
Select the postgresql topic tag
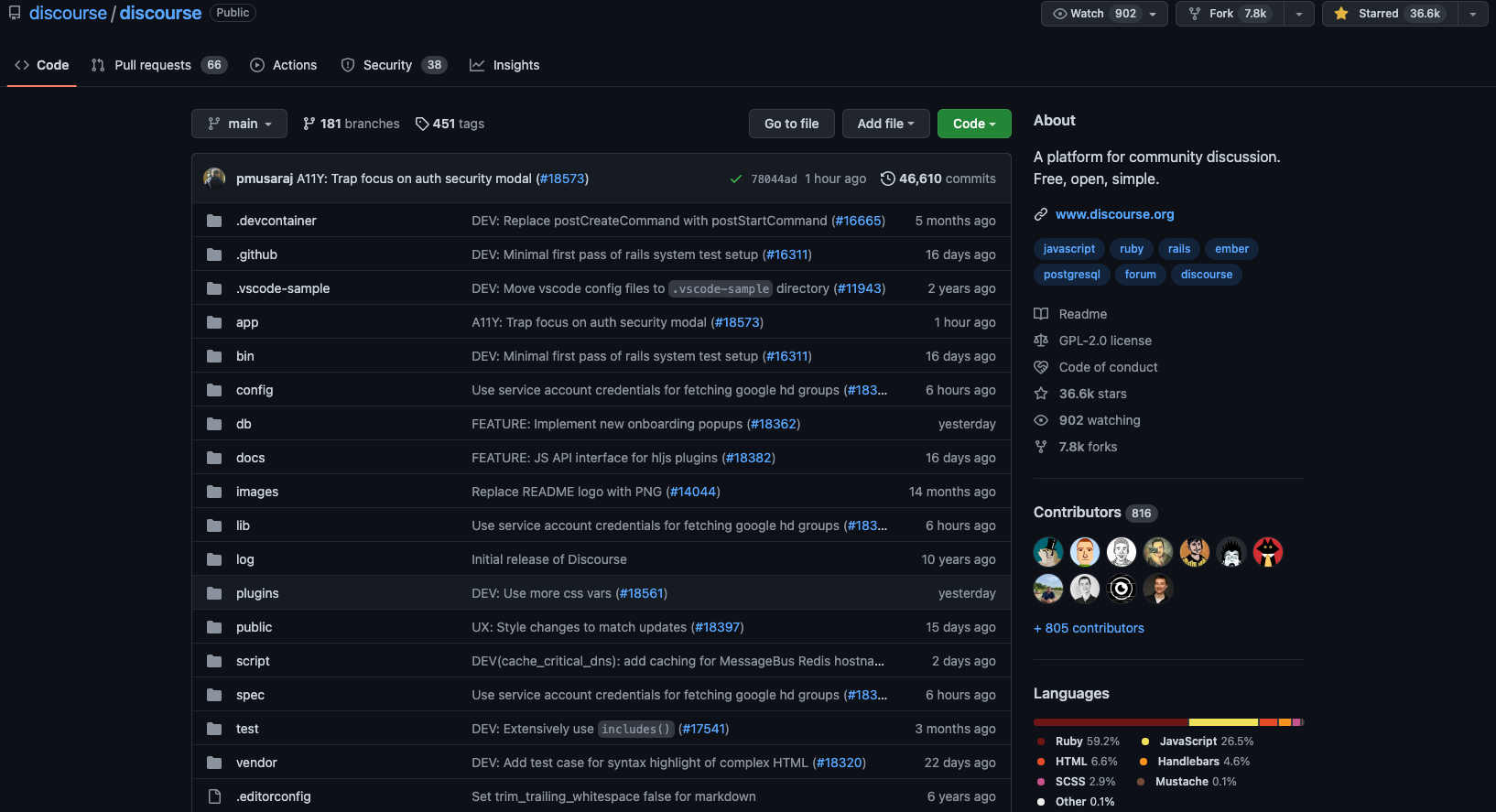click(x=1071, y=275)
